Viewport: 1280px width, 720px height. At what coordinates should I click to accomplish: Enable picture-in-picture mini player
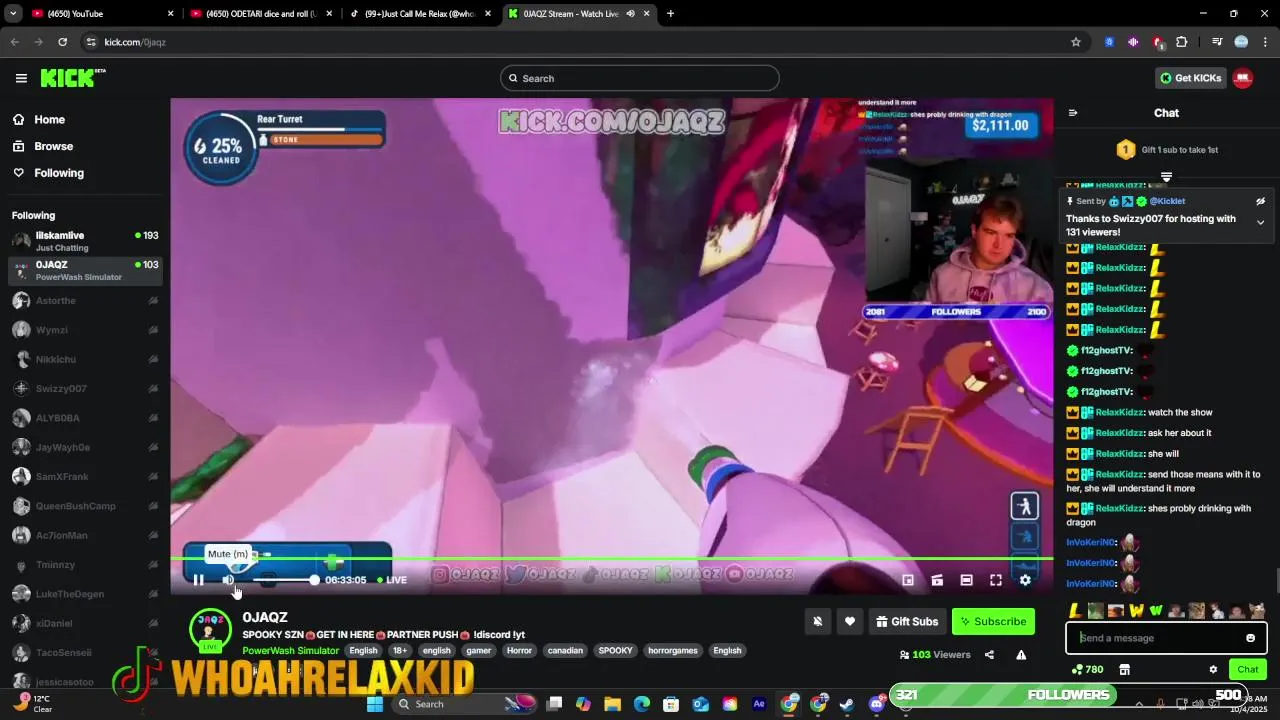point(908,580)
